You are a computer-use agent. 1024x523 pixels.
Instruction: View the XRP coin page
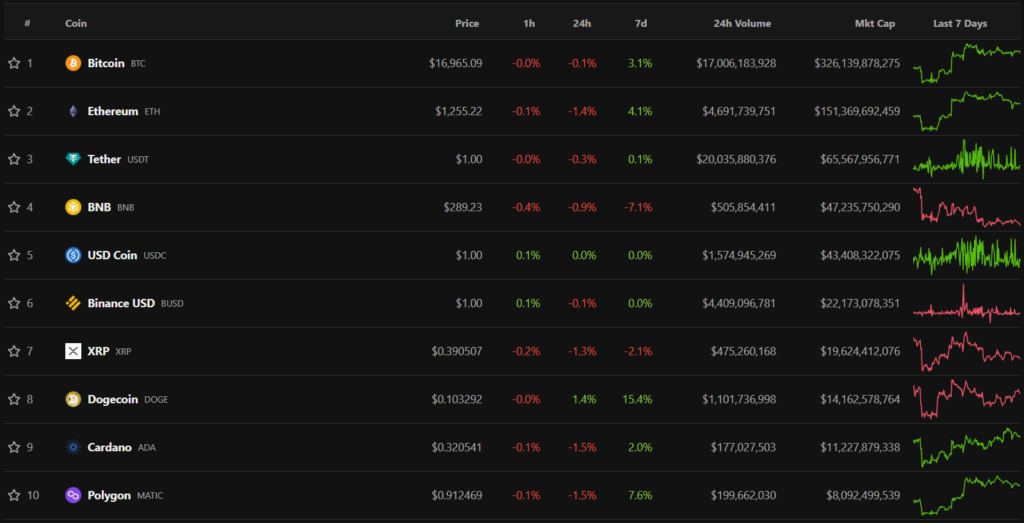98,351
